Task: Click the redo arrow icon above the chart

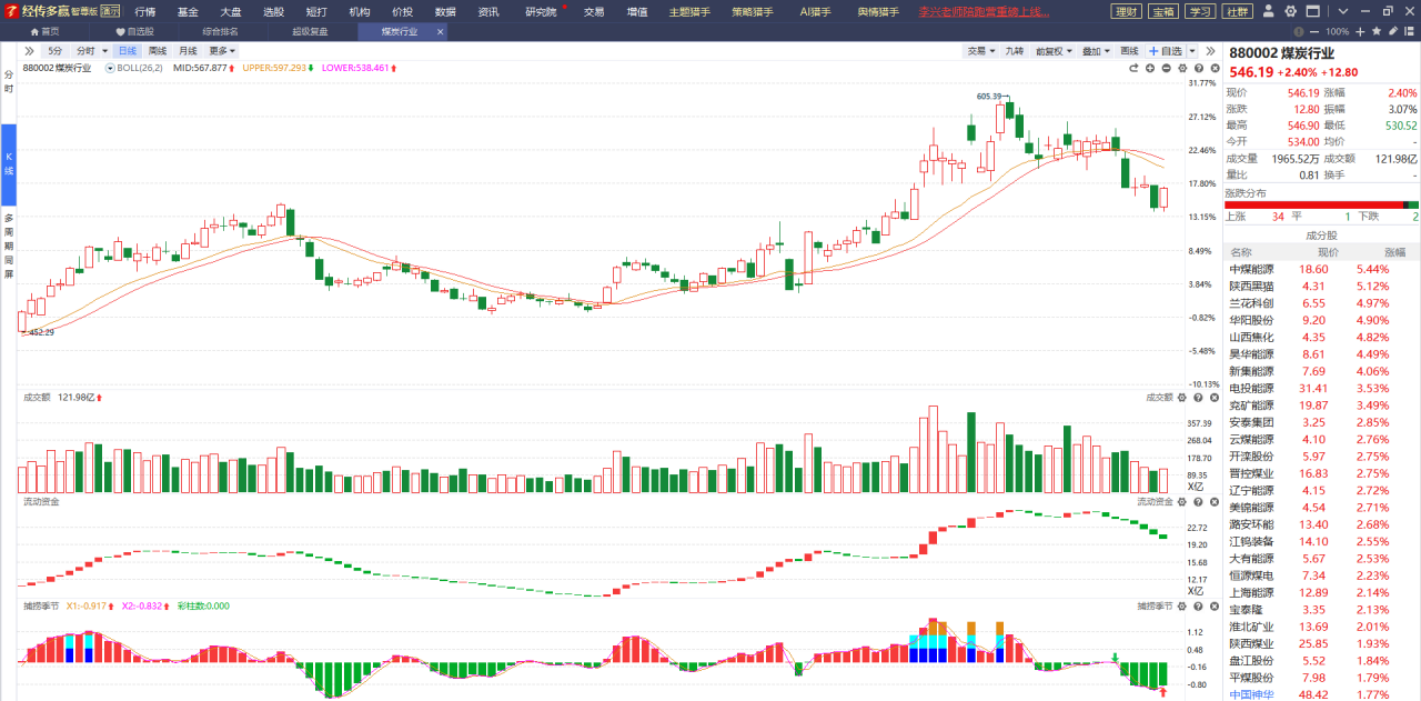Action: point(1134,68)
